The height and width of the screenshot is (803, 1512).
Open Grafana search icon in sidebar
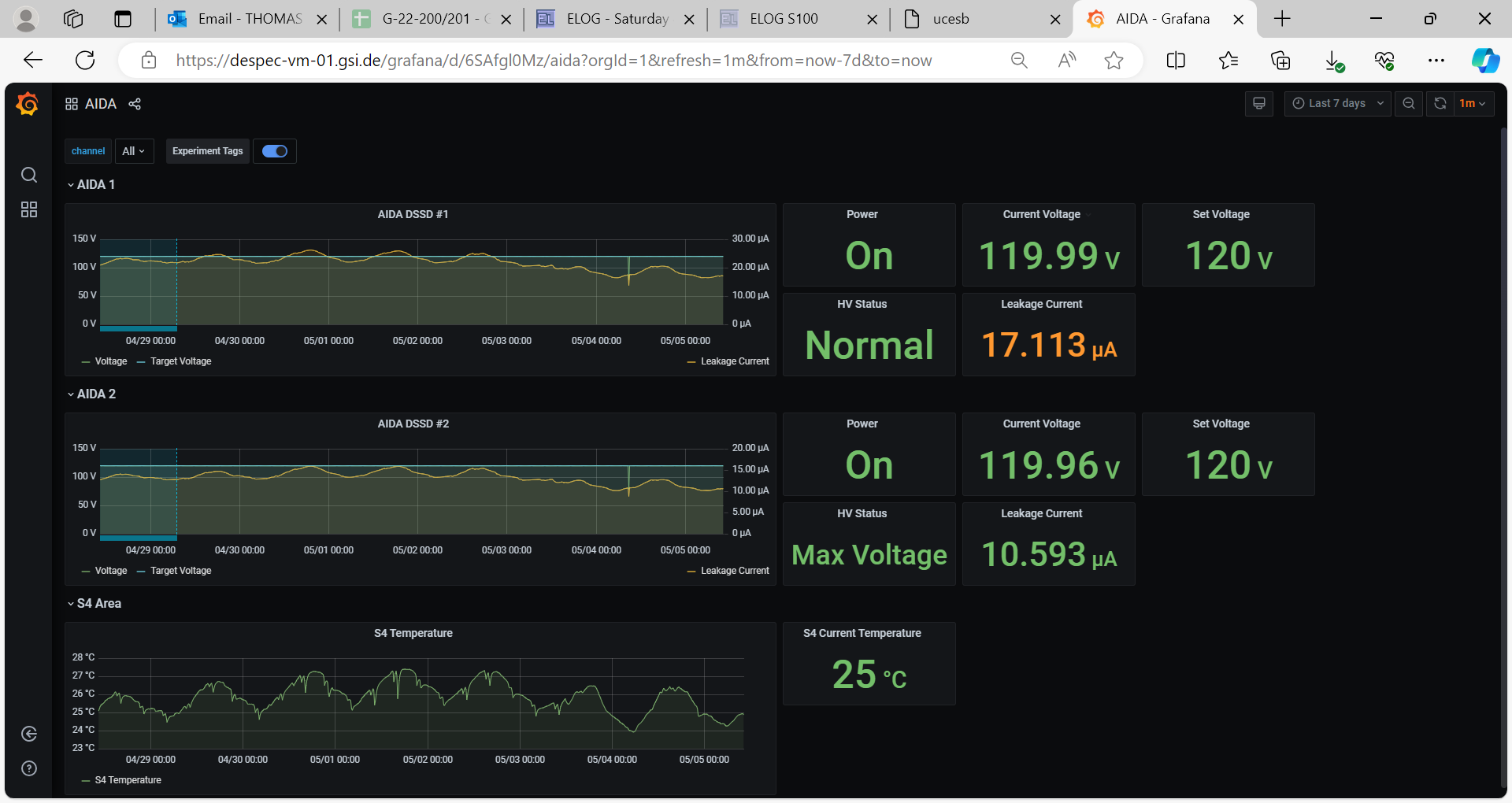[29, 175]
